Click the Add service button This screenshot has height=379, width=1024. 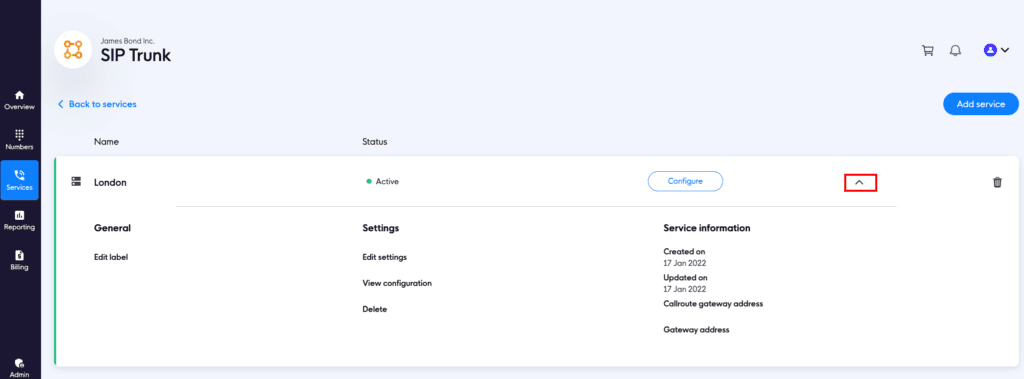[981, 104]
